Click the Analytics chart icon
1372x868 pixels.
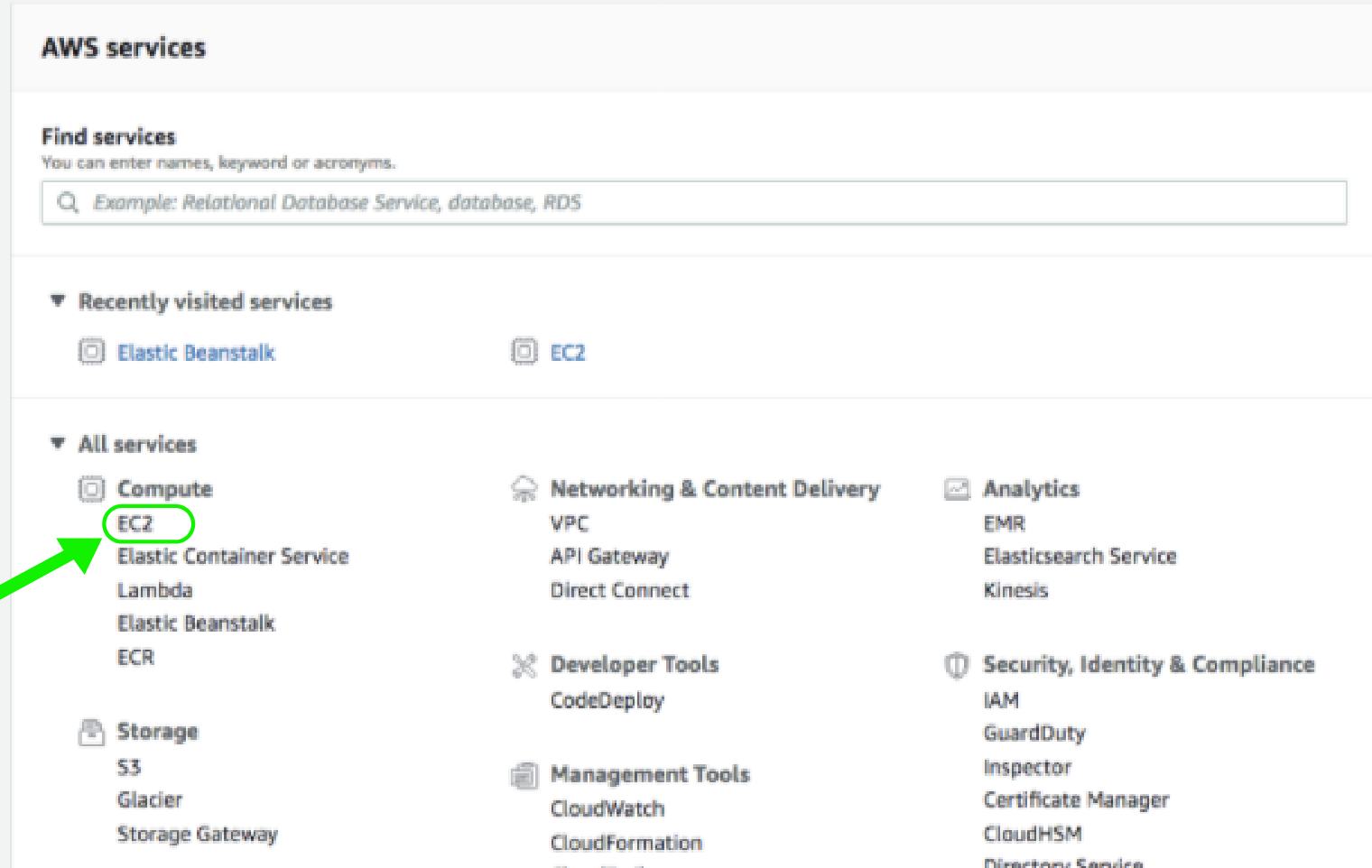957,489
